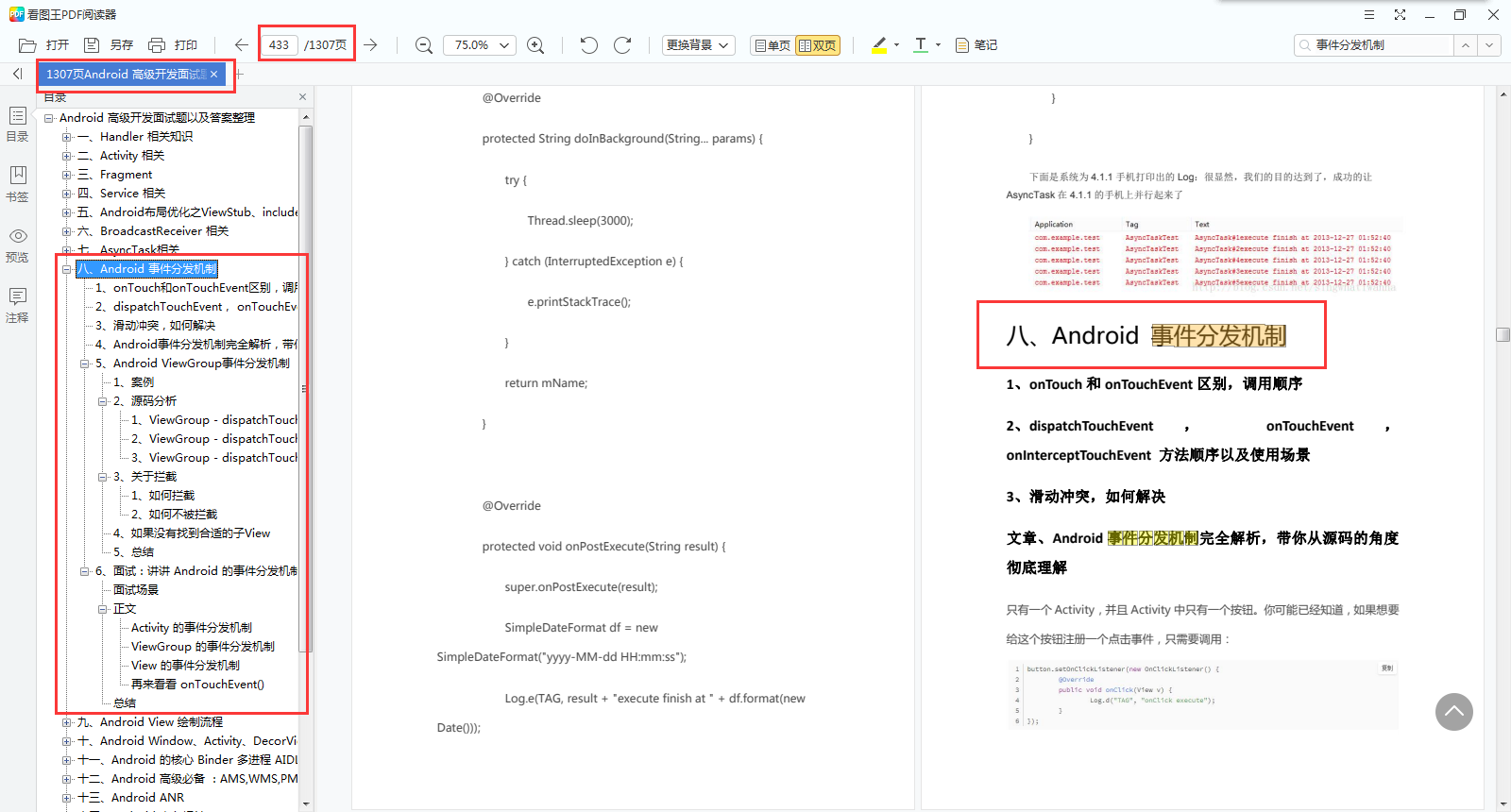Expand the 二、Activity 相关 node
The image size is (1511, 812).
point(67,156)
